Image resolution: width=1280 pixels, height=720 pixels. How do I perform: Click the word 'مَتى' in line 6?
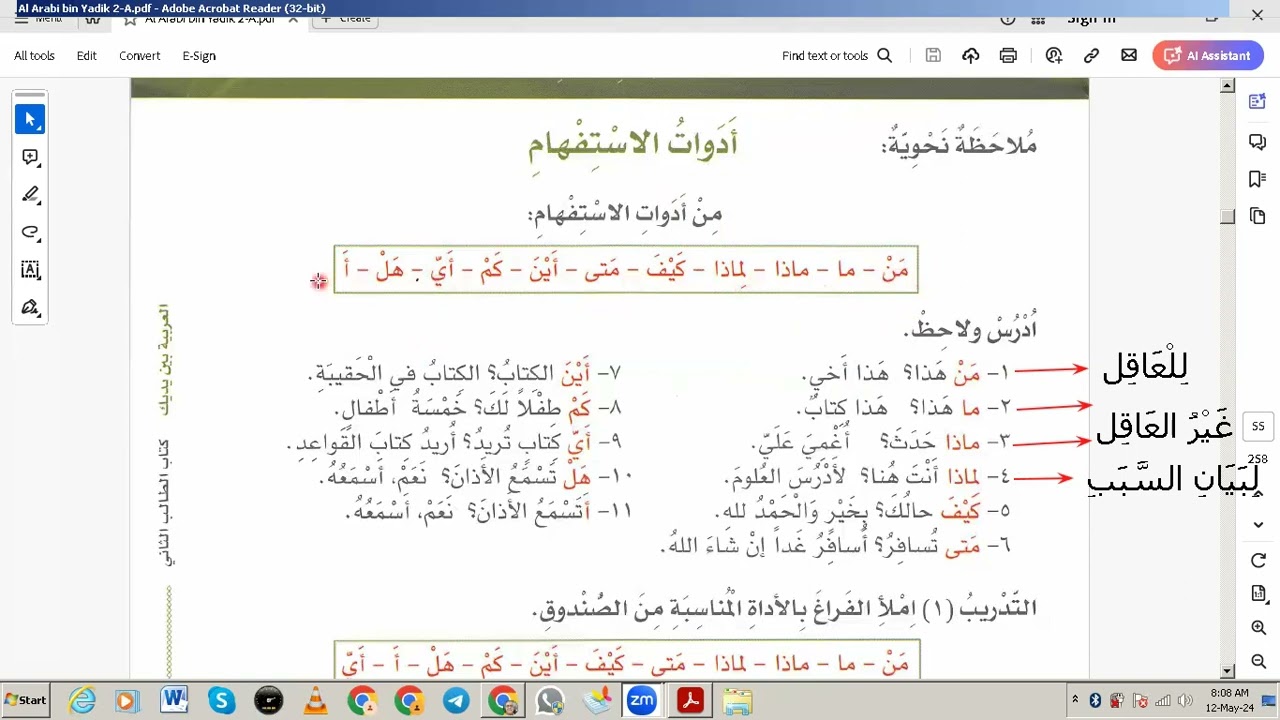pos(963,546)
